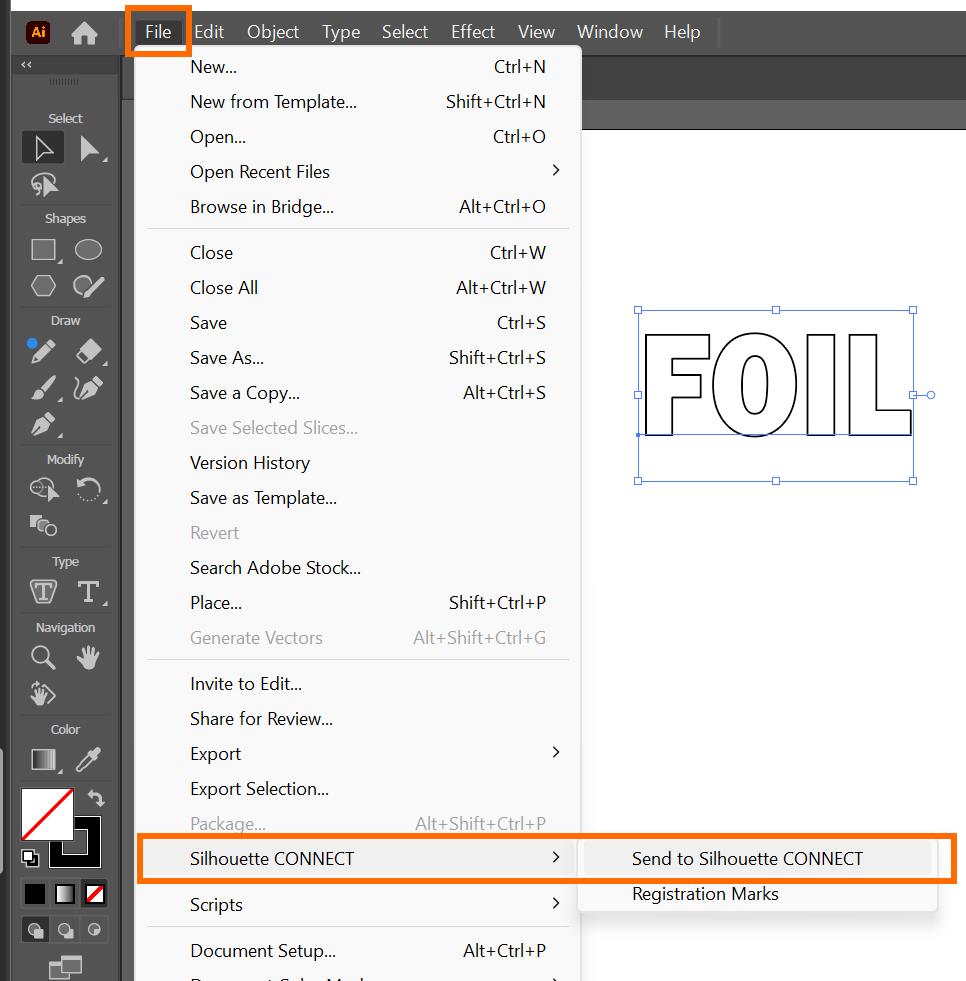Viewport: 966px width, 981px height.
Task: Pick the Eyedropper tool
Action: click(x=89, y=760)
